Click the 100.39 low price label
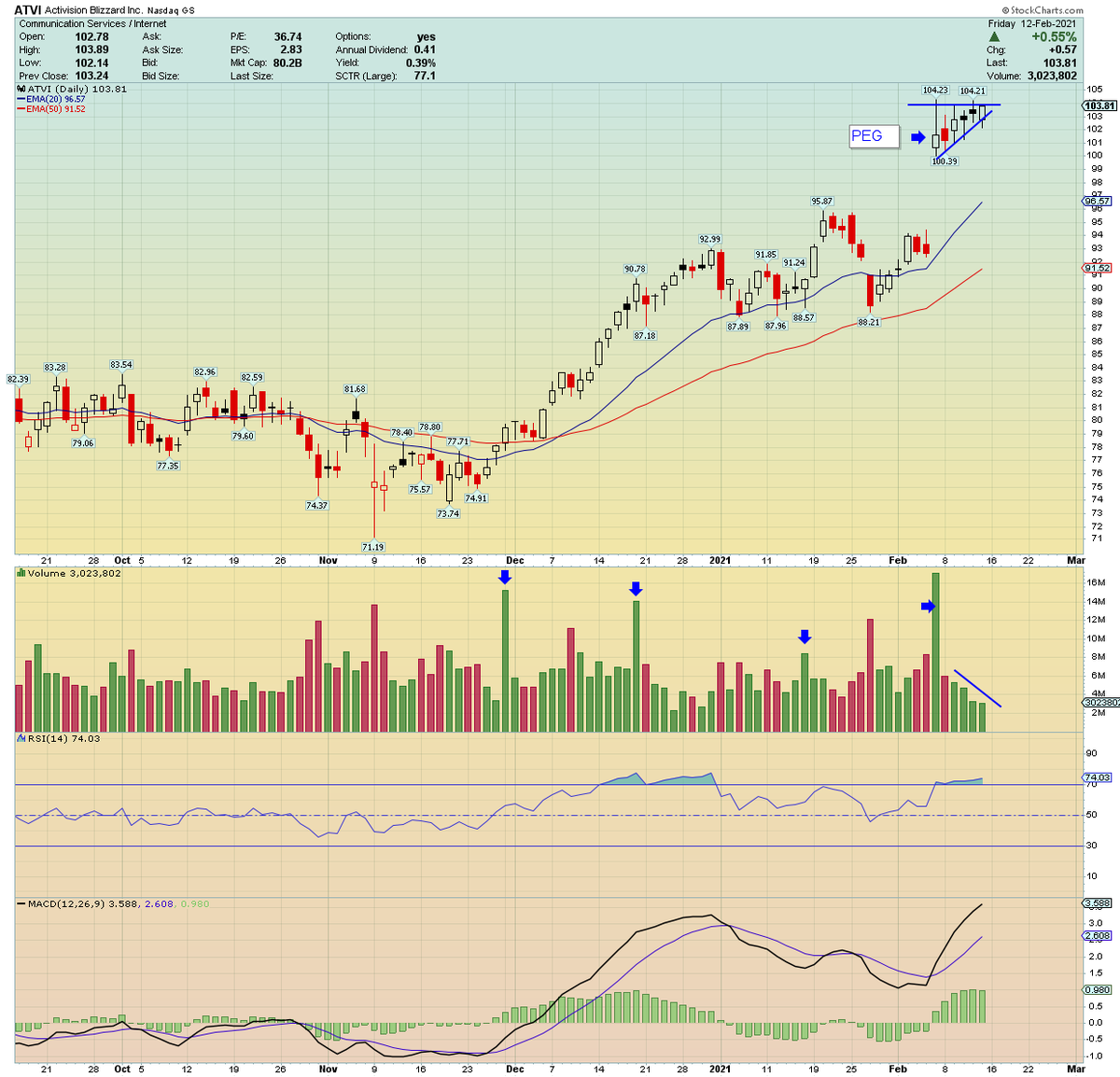 tap(945, 161)
